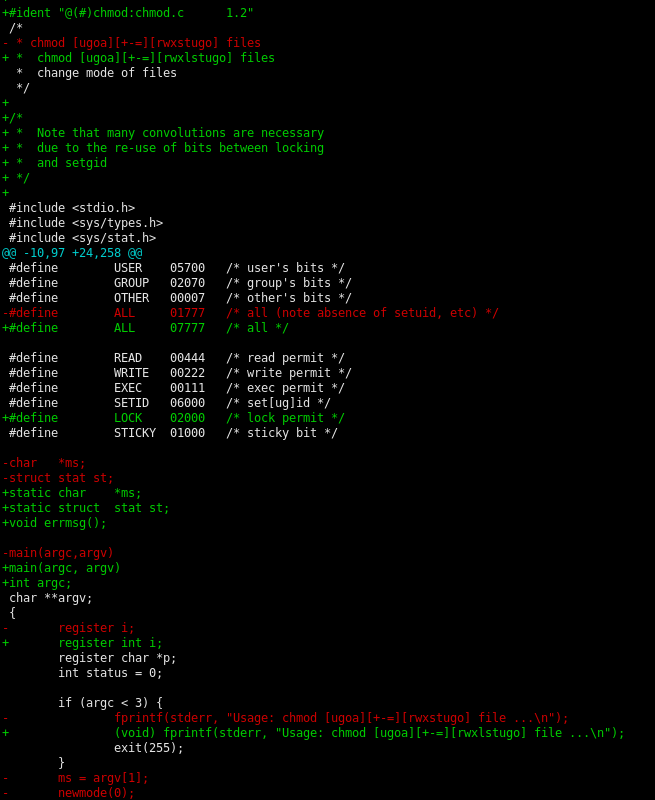Image resolution: width=655 pixels, height=800 pixels.
Task: Click the added 'int argc;' line
Action: coord(37,583)
